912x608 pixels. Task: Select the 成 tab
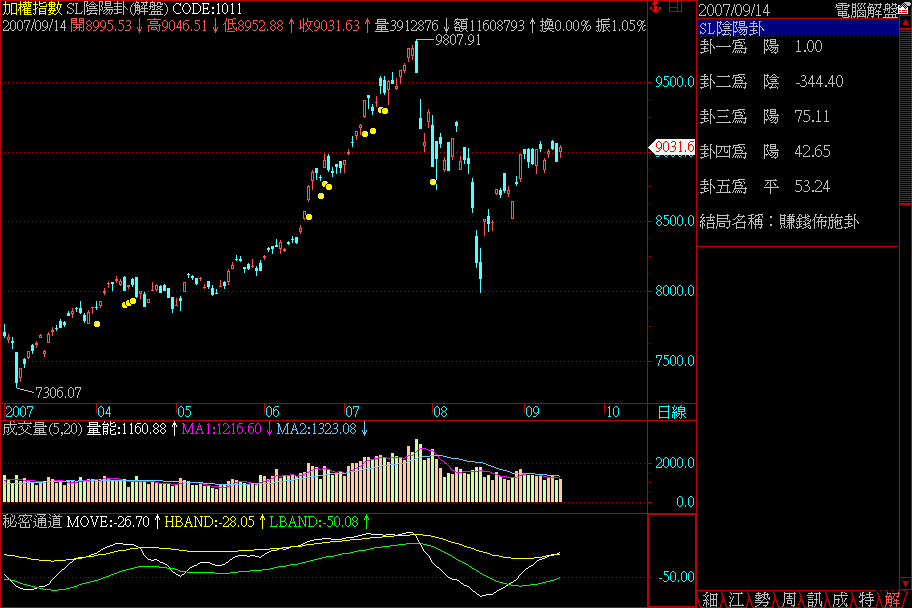(x=840, y=598)
